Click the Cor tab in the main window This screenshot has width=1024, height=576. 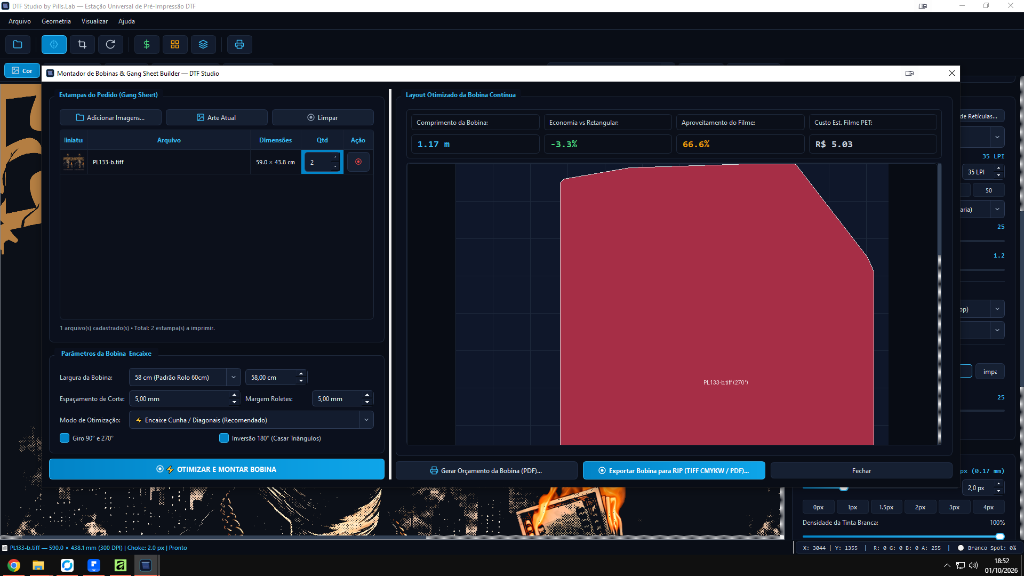(x=22, y=71)
